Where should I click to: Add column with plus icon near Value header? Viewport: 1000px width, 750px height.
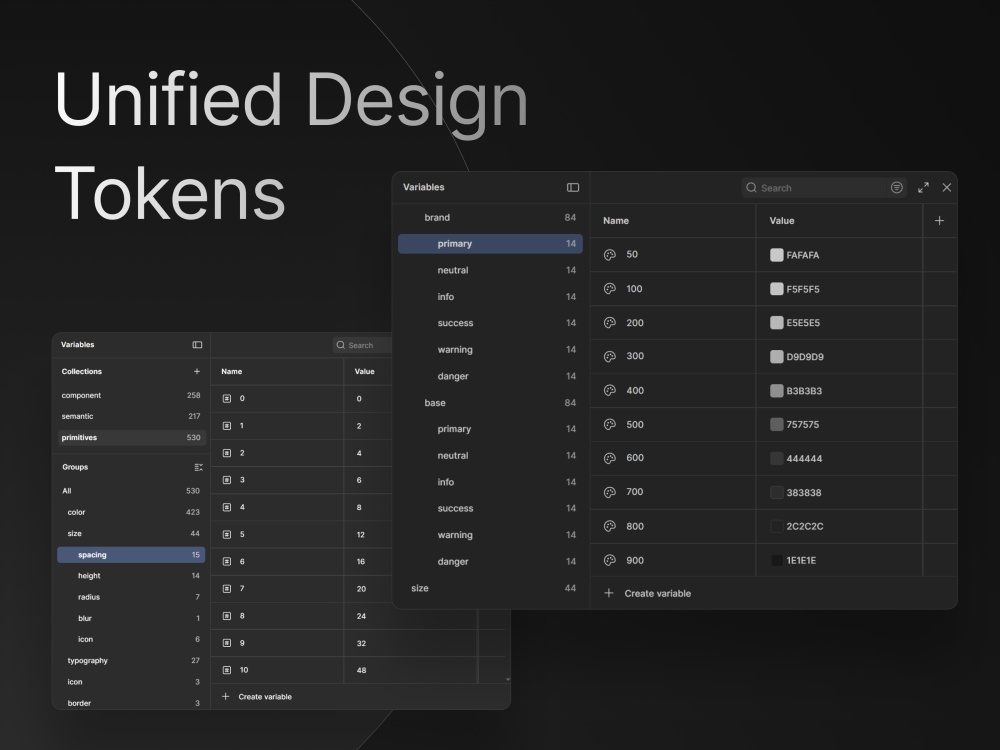pyautogui.click(x=939, y=221)
